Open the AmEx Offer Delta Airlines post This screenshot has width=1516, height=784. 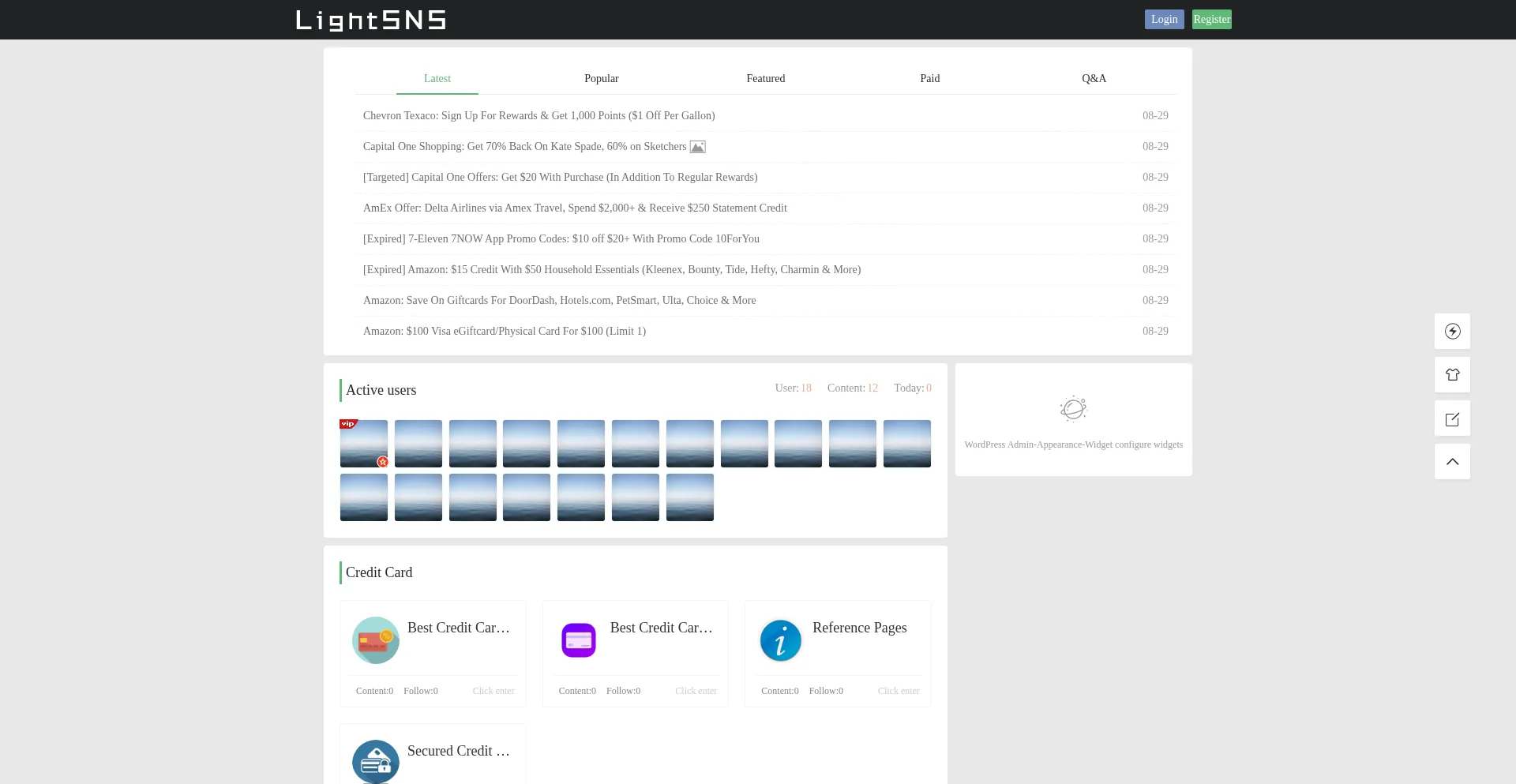pyautogui.click(x=575, y=208)
